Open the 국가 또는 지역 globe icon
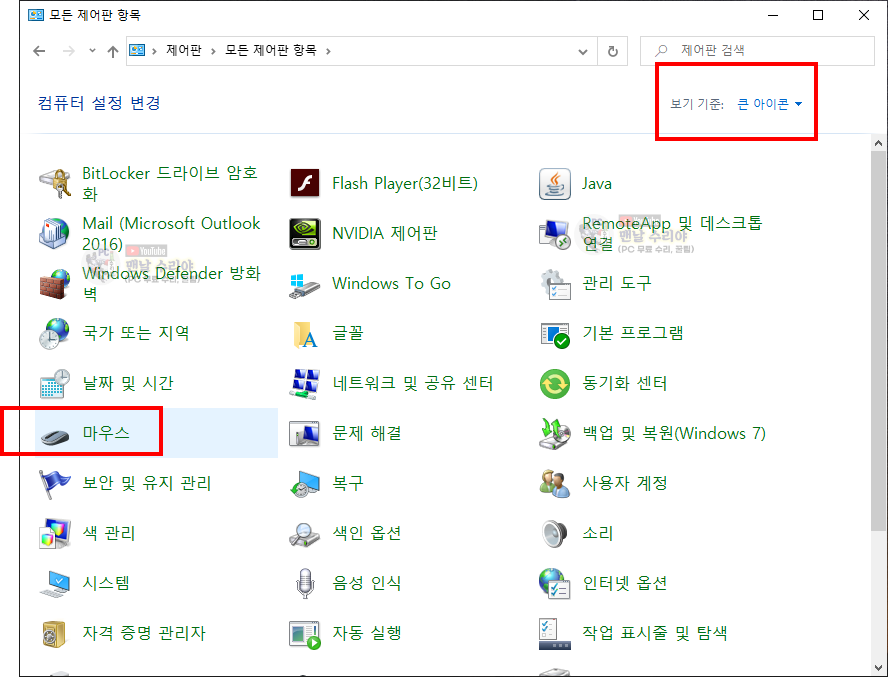Viewport: 888px width, 677px height. (55, 333)
